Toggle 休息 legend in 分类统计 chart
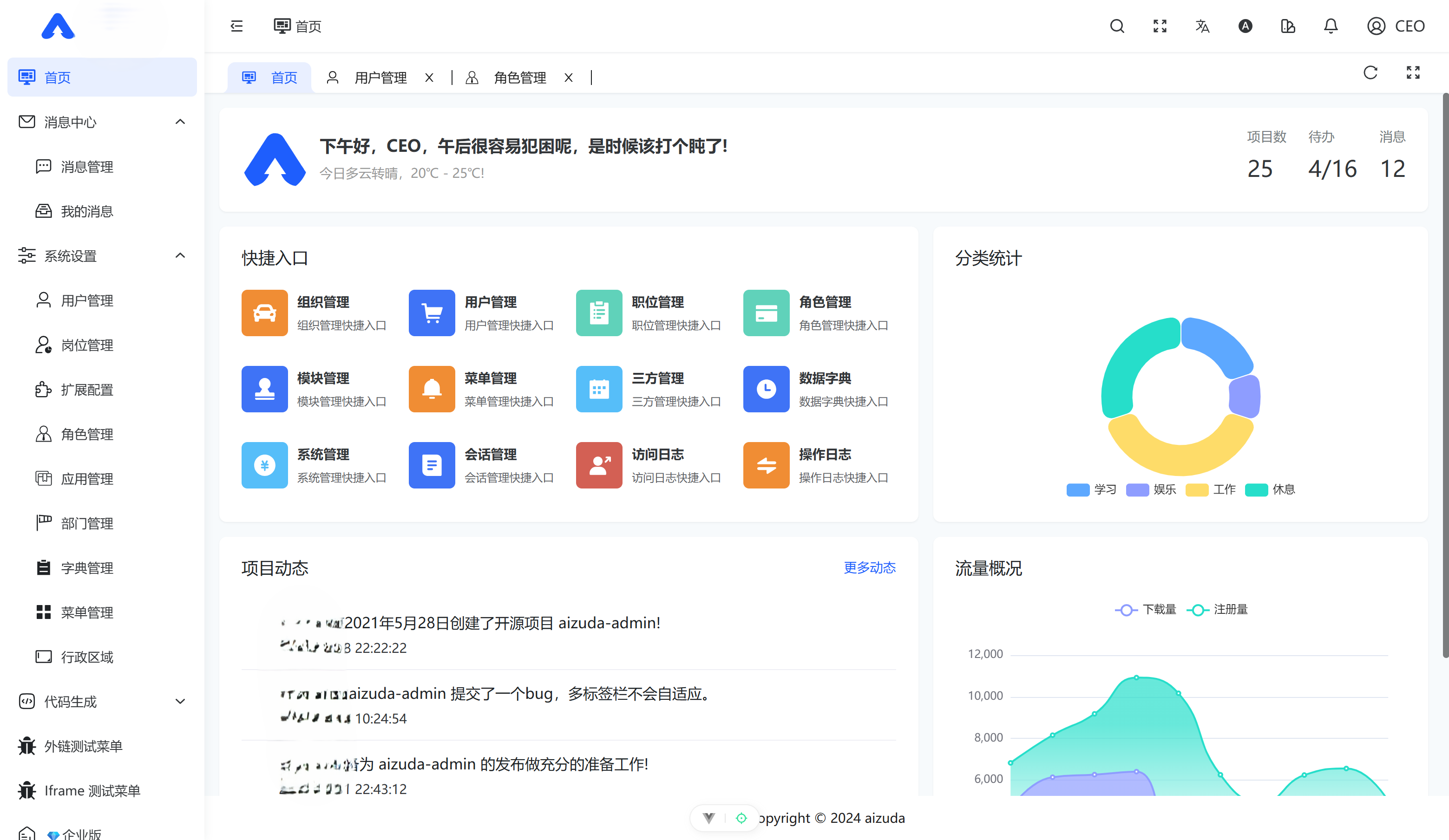Screen dimensions: 1449x840 [x=1270, y=489]
